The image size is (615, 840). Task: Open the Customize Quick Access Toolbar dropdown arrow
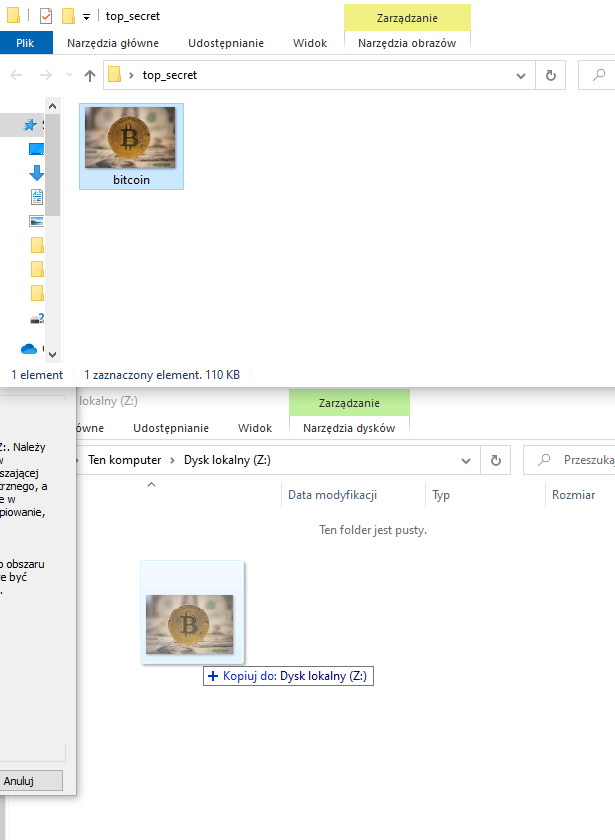pyautogui.click(x=86, y=17)
